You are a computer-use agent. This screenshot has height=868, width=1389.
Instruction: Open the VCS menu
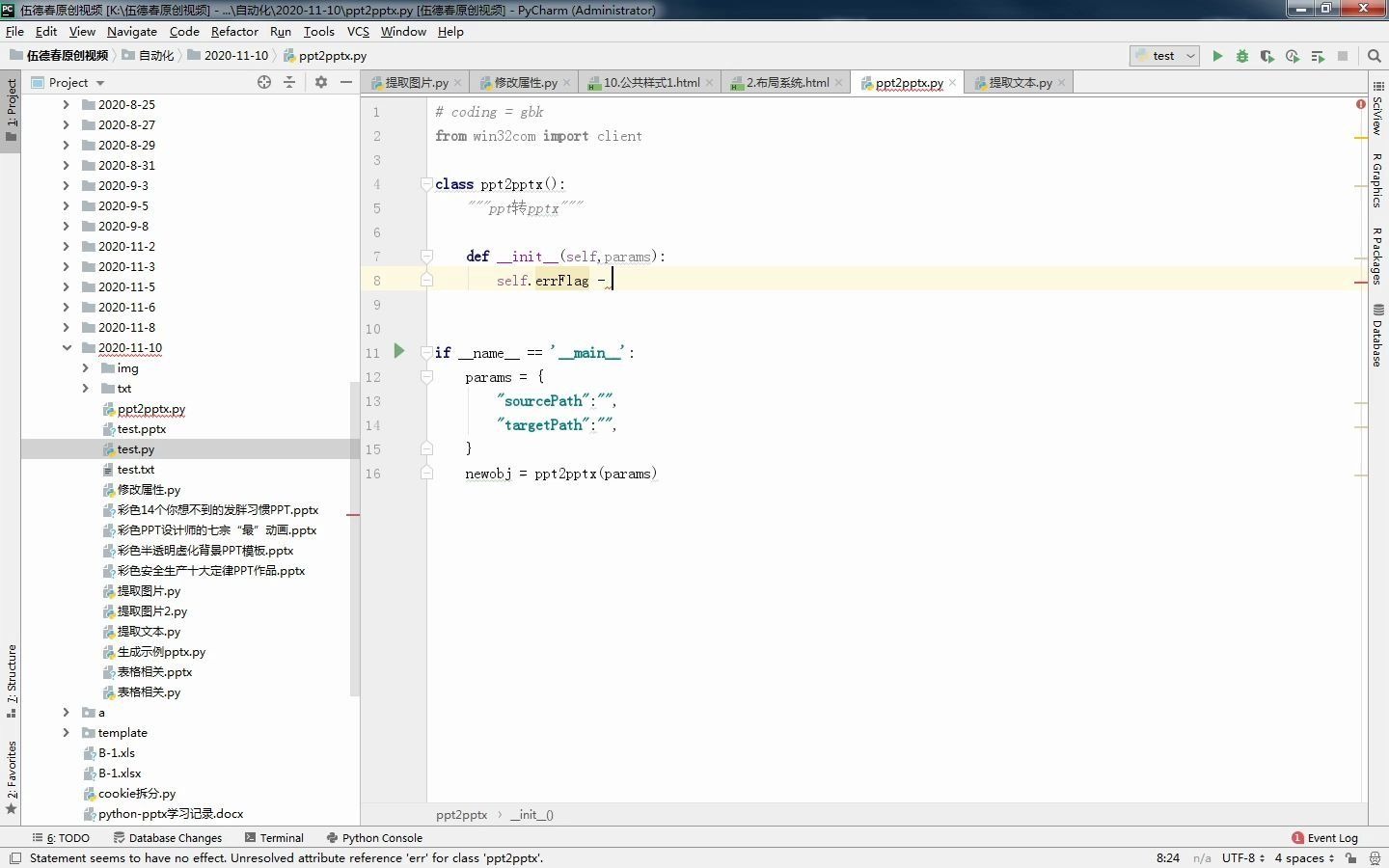pos(358,31)
